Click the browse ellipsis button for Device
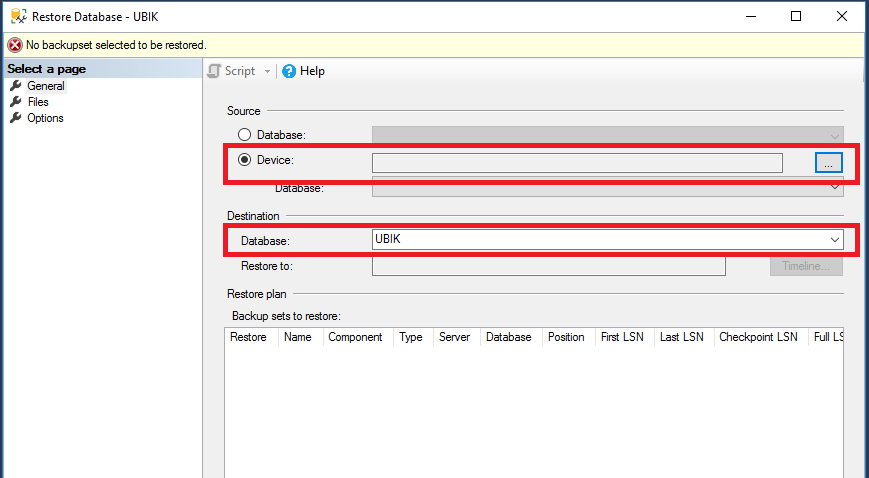Image resolution: width=869 pixels, height=478 pixels. click(x=828, y=162)
